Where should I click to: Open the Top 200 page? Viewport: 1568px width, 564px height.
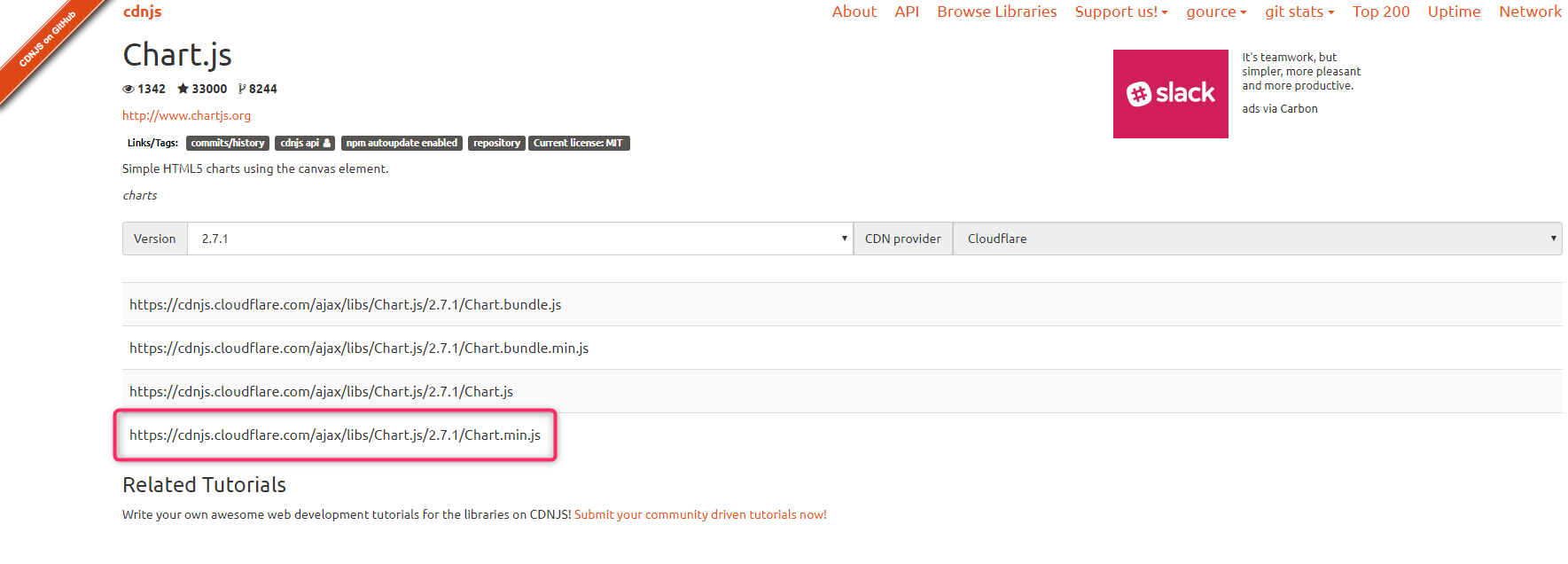[x=1380, y=12]
